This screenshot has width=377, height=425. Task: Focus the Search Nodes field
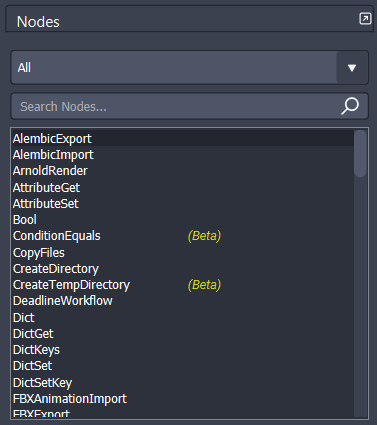[x=190, y=106]
